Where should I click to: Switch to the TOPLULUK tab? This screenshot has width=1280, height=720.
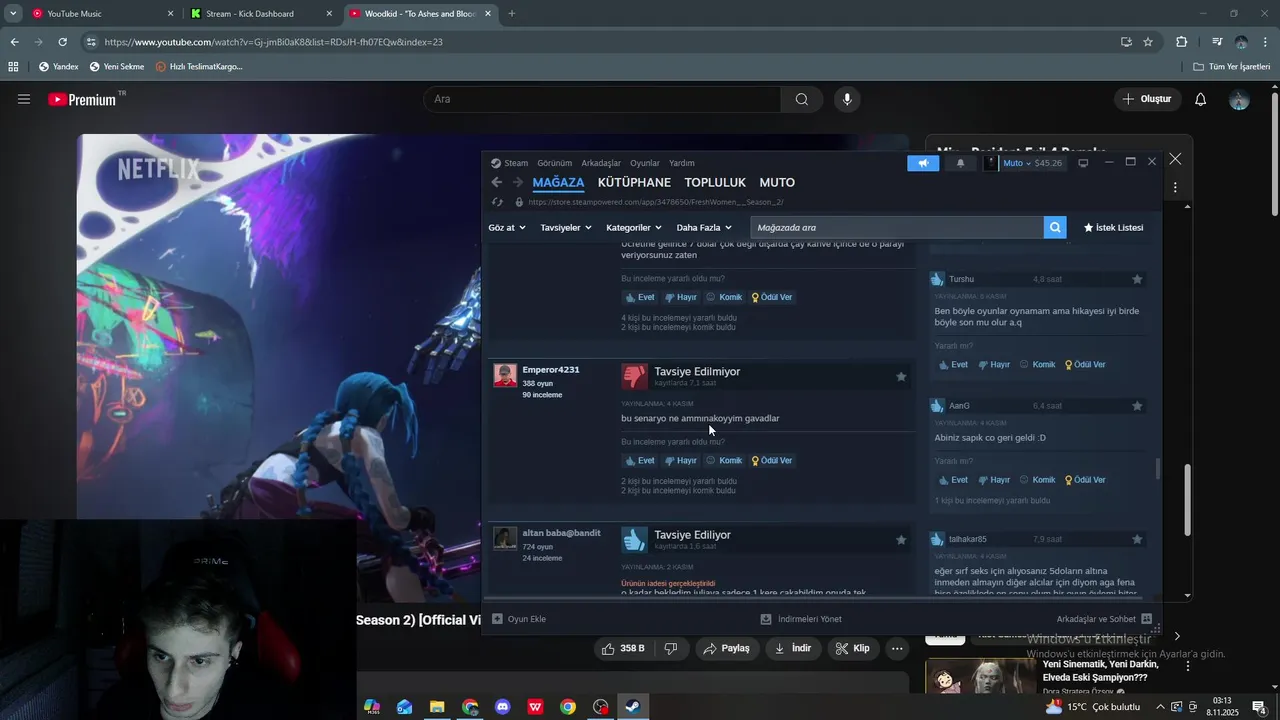click(x=715, y=182)
